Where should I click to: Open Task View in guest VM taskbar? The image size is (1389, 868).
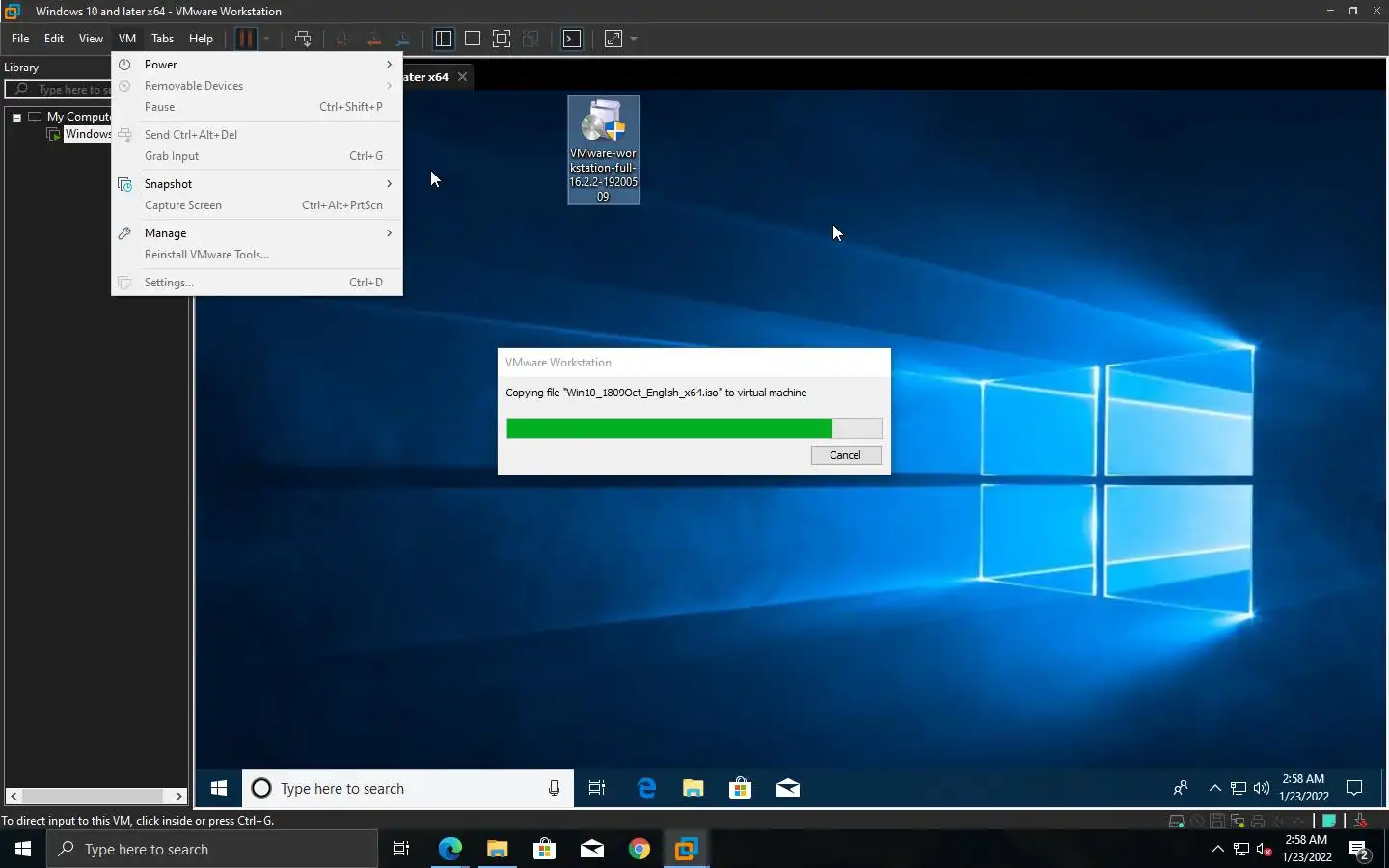pyautogui.click(x=597, y=789)
